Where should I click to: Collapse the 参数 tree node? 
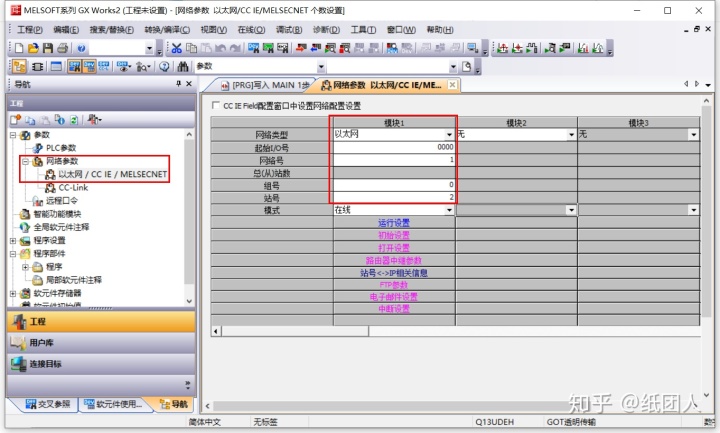pos(13,135)
